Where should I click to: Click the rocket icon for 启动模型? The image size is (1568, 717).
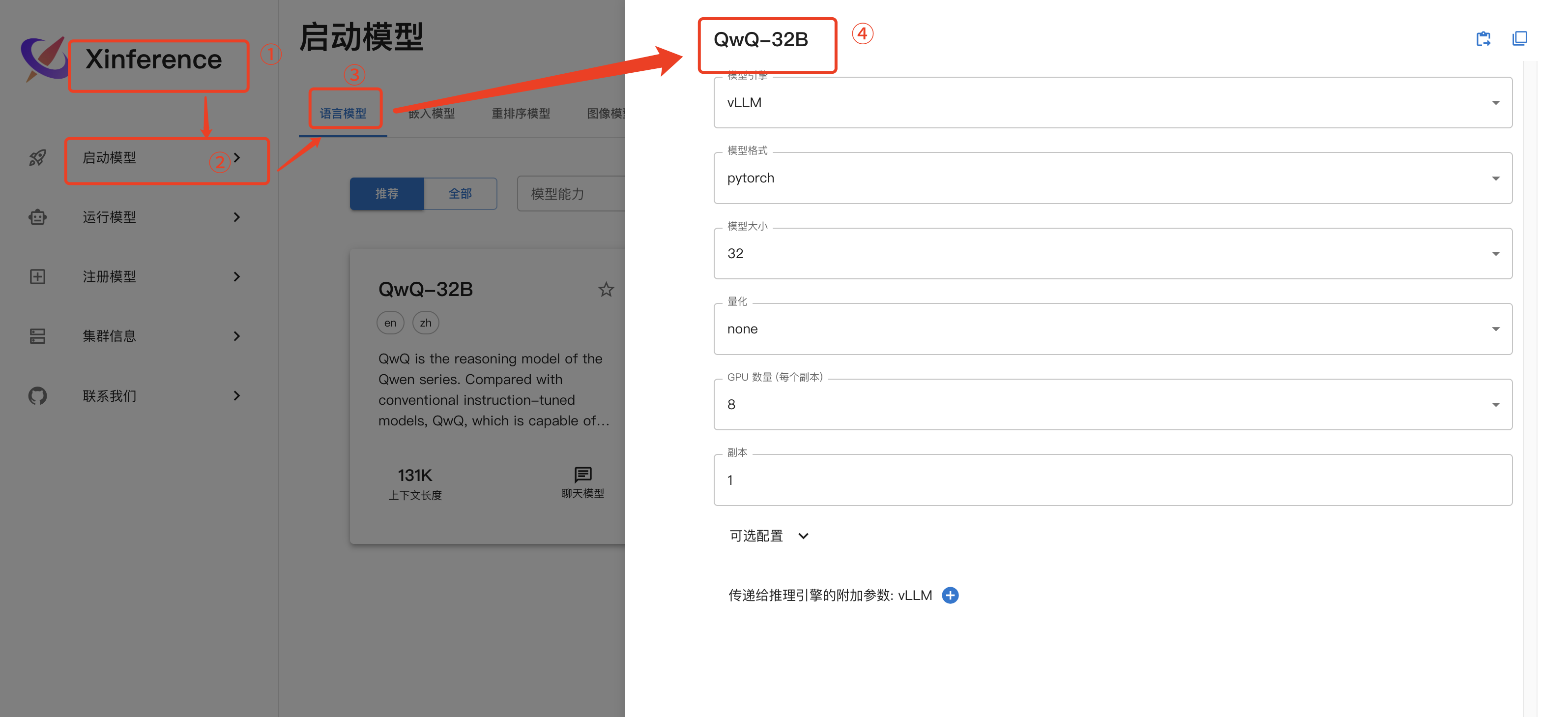[38, 158]
